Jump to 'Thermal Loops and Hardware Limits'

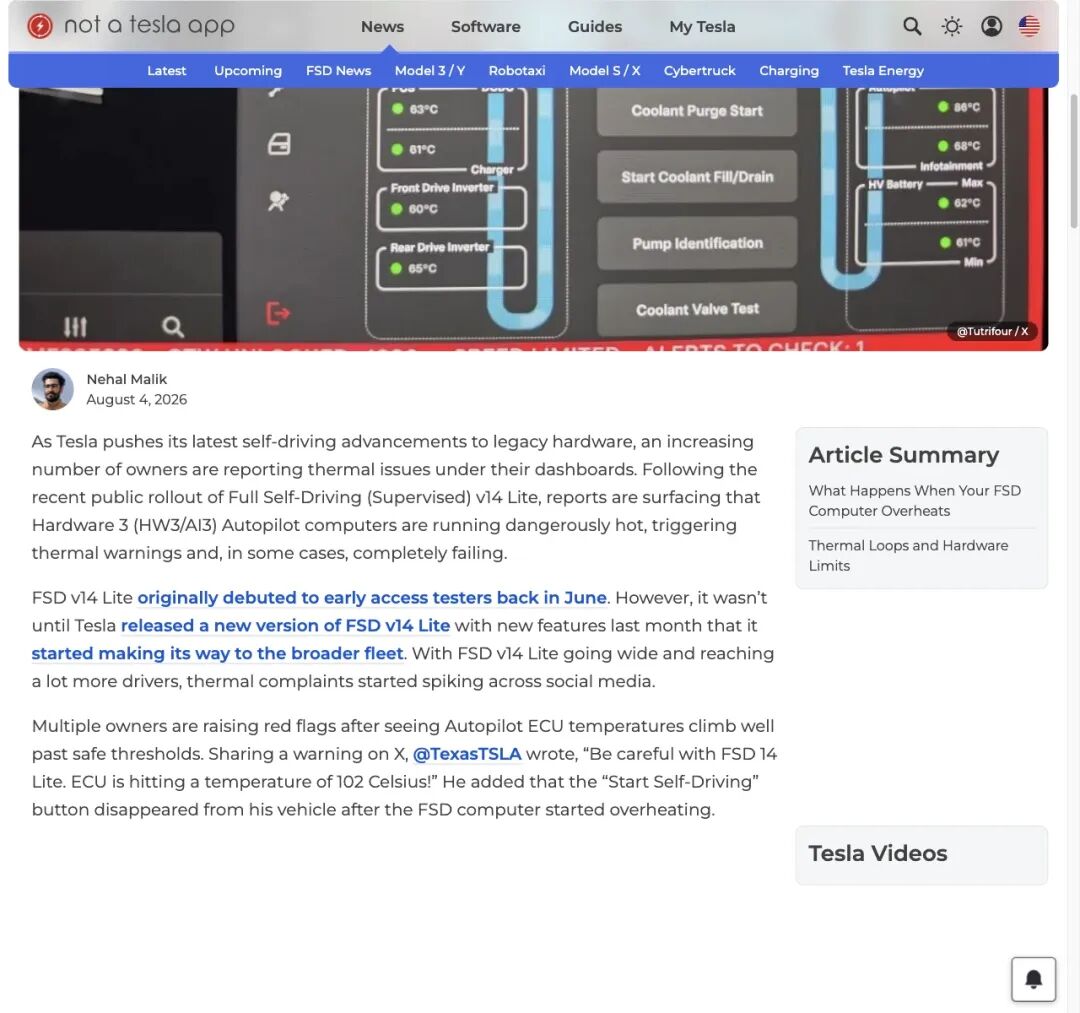(908, 555)
